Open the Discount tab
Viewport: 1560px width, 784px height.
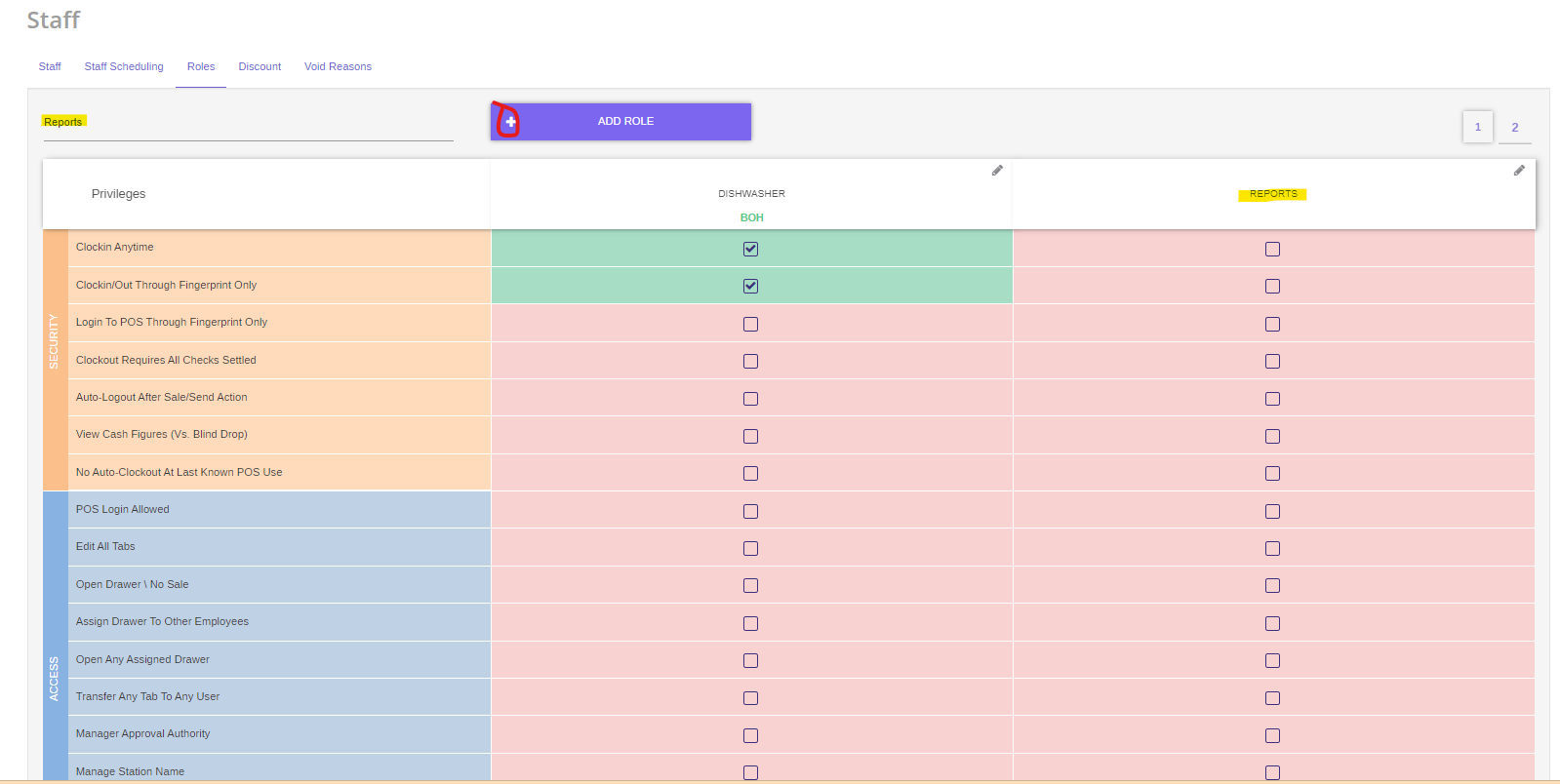(260, 66)
